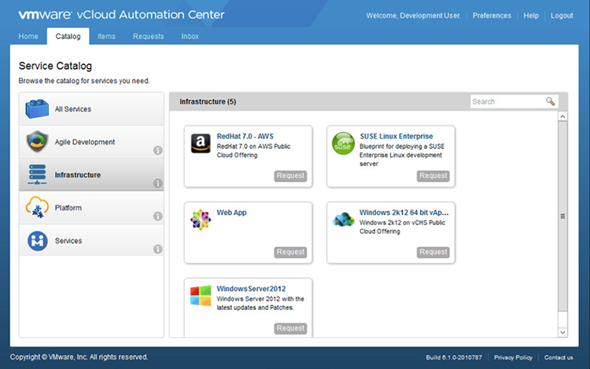
Task: Click the vertical scrollbar thumb grip
Action: tap(563, 216)
